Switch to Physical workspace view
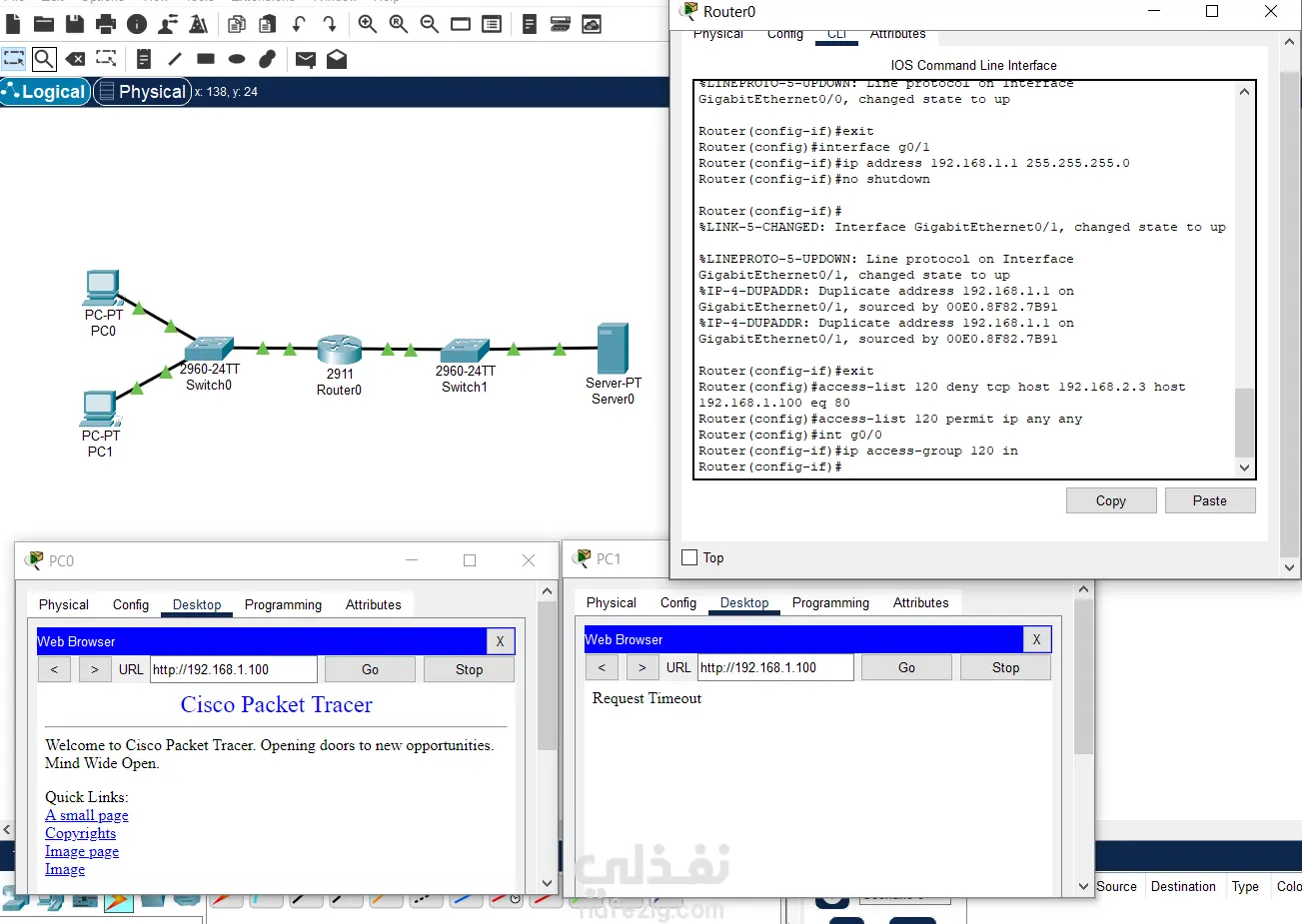This screenshot has height=924, width=1302. (142, 92)
